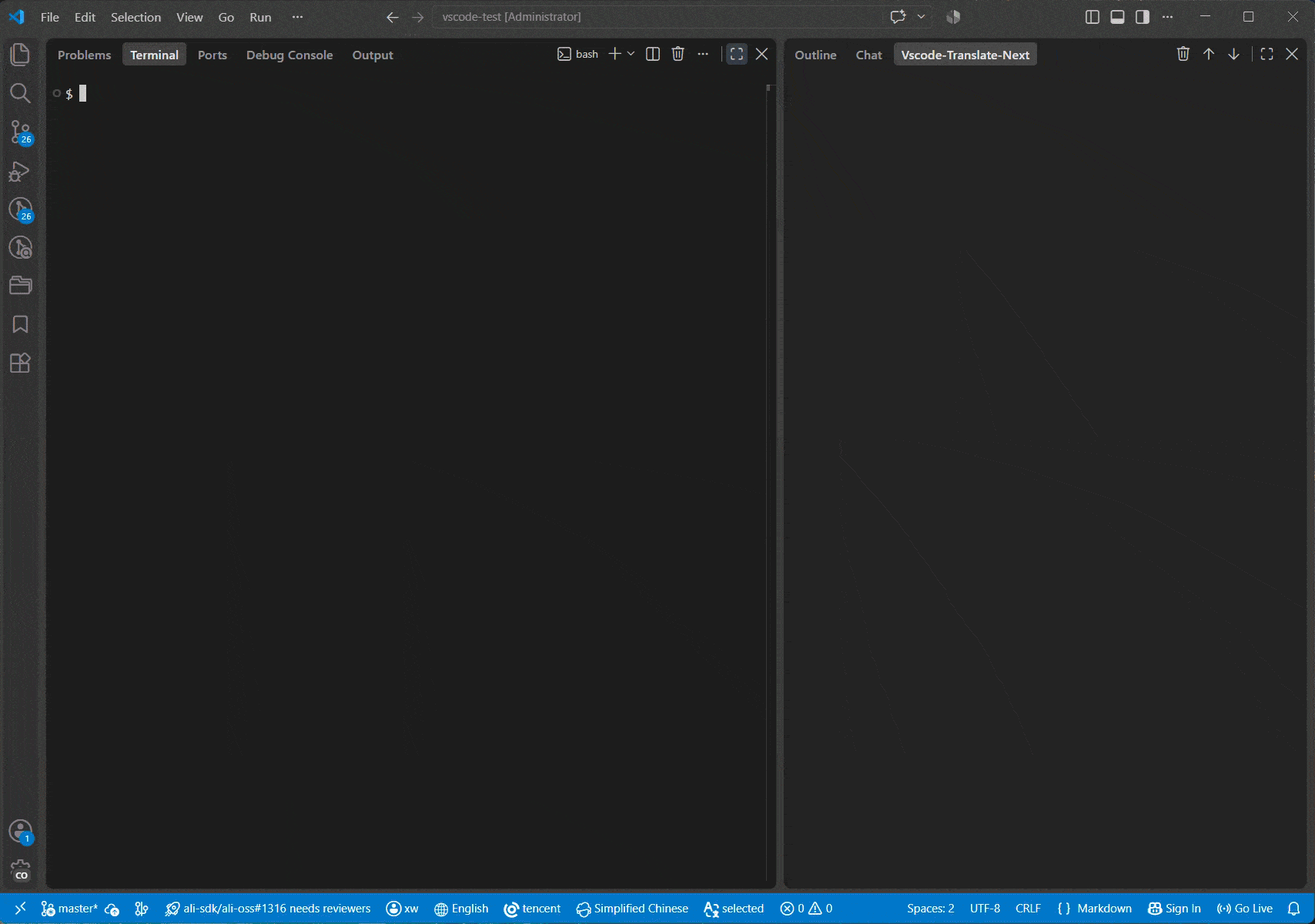This screenshot has width=1315, height=924.
Task: Switch to the Output tab
Action: [373, 55]
